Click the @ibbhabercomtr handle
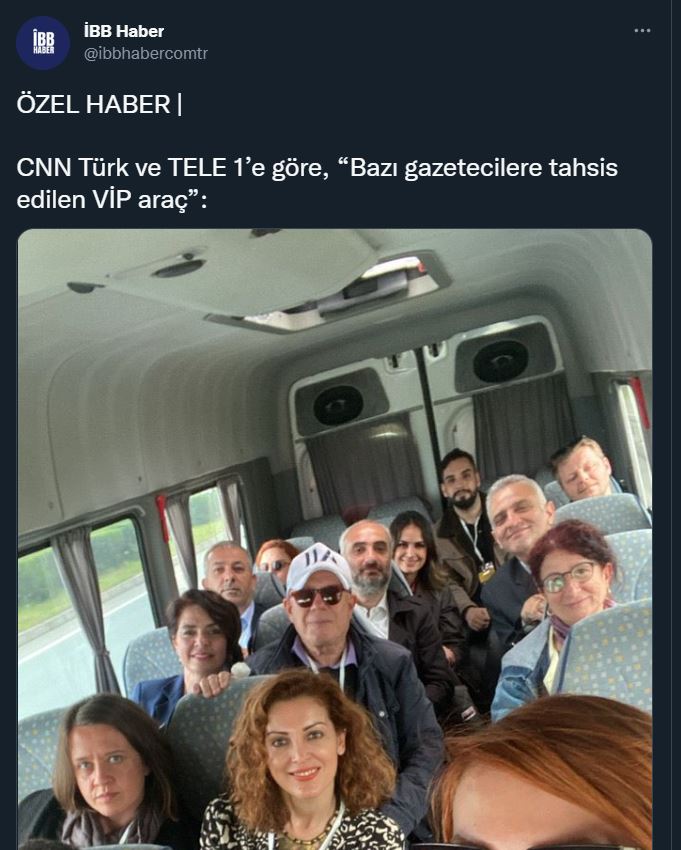Screen dimensions: 681x850 coord(145,54)
